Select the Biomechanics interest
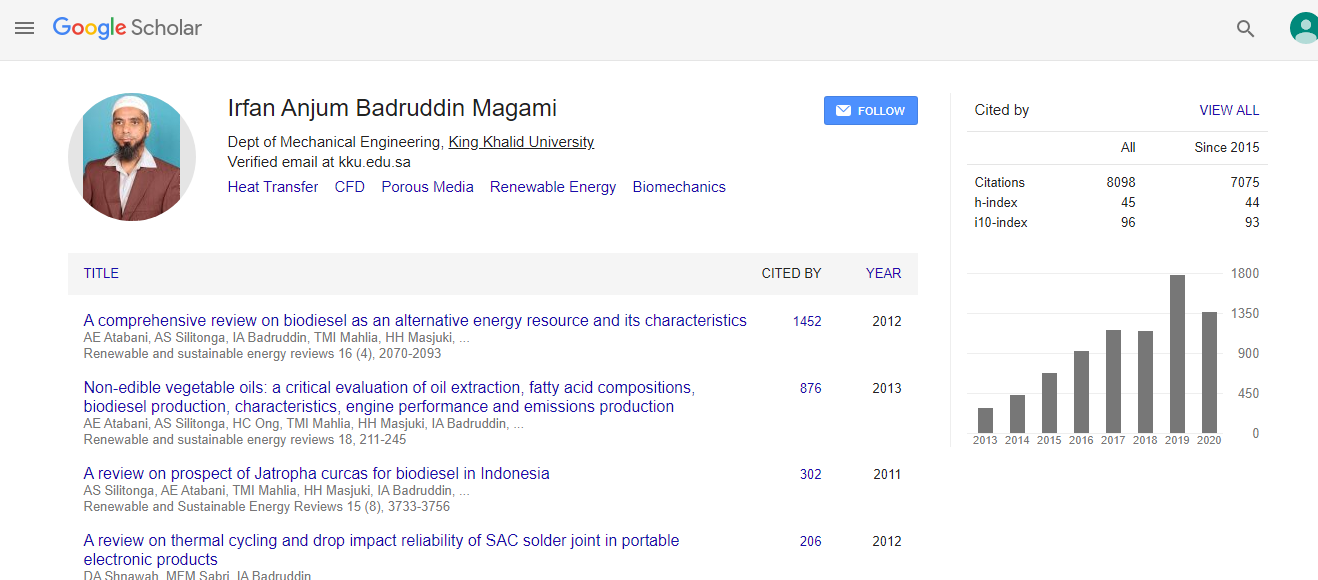This screenshot has height=580, width=1318. (x=679, y=187)
